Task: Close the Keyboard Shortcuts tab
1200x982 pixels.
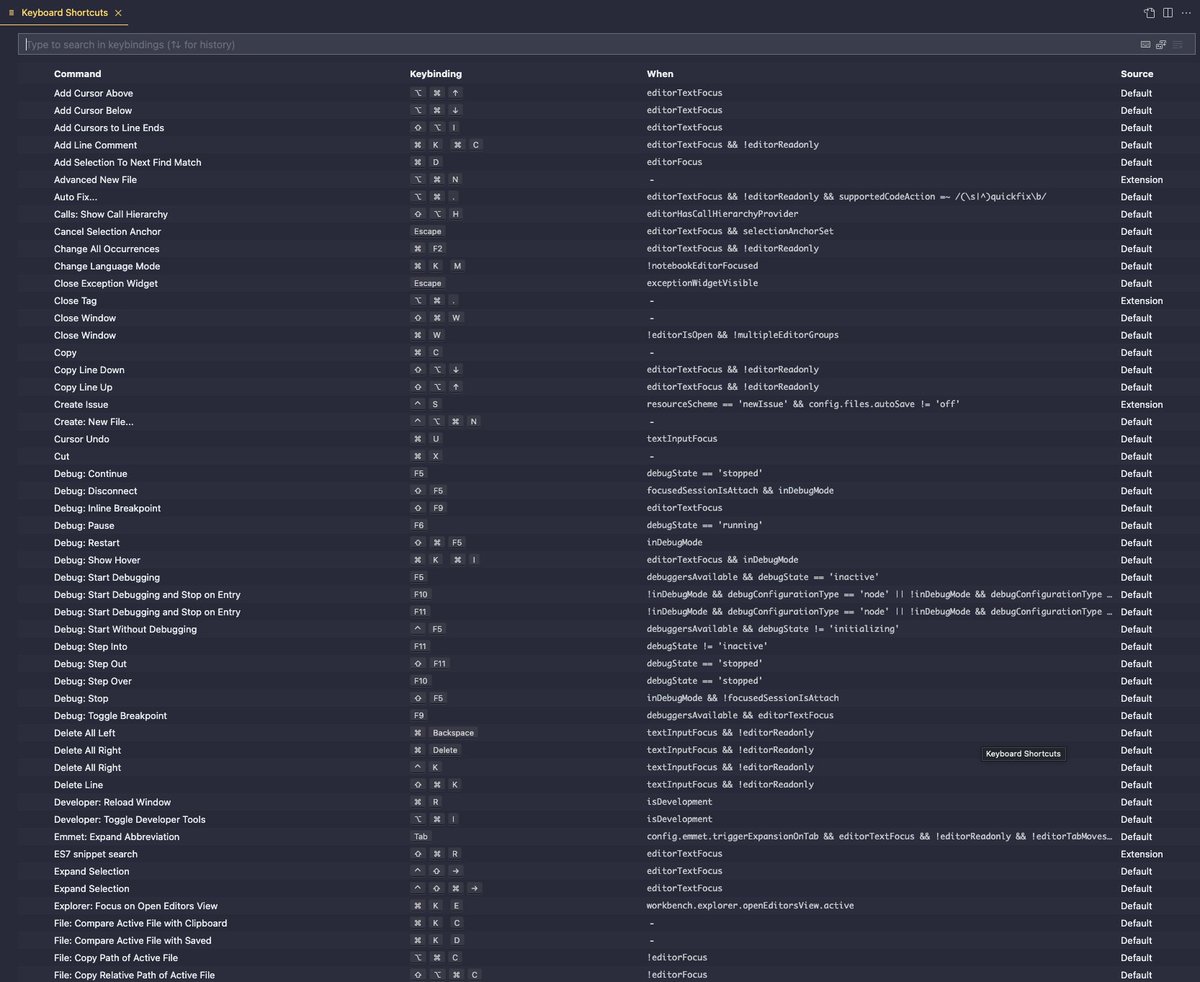Action: pos(118,13)
